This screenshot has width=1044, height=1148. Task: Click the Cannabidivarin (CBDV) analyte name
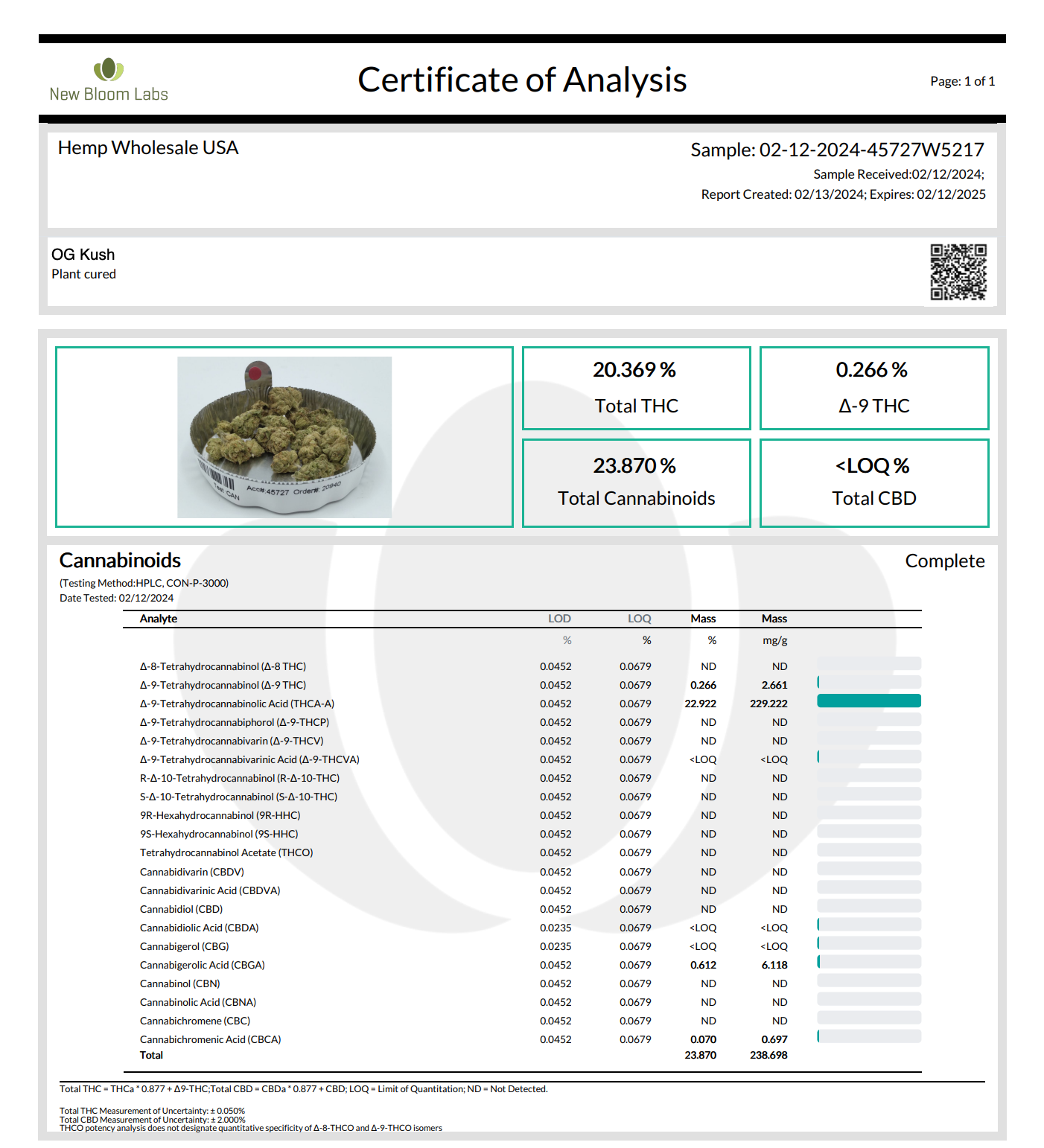click(192, 872)
